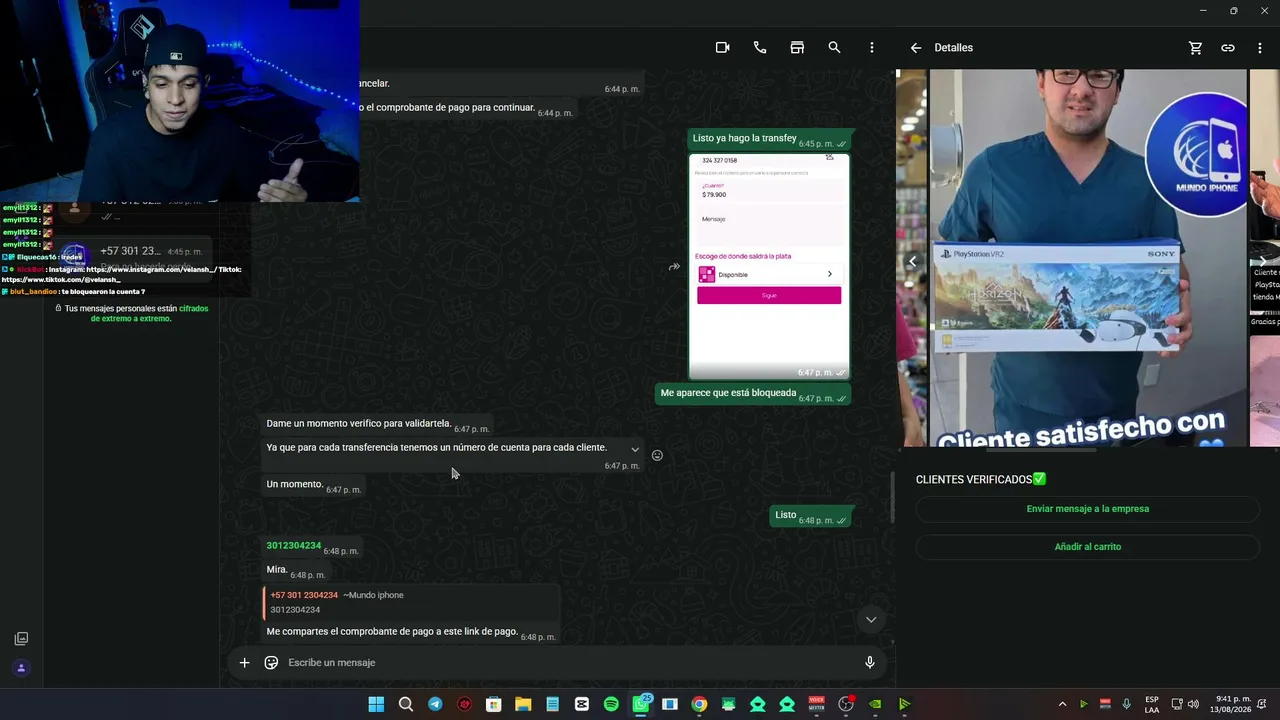Viewport: 1280px width, 720px height.
Task: Launch Telegram from the taskbar
Action: pos(435,704)
